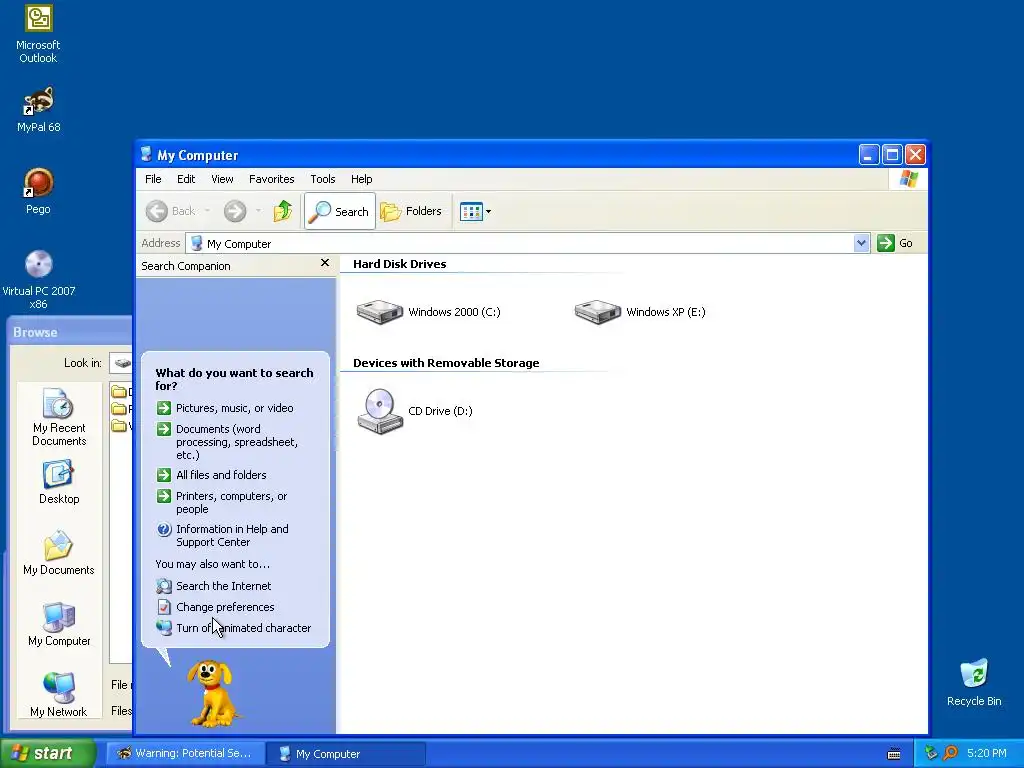Click the Start button

pos(48,753)
